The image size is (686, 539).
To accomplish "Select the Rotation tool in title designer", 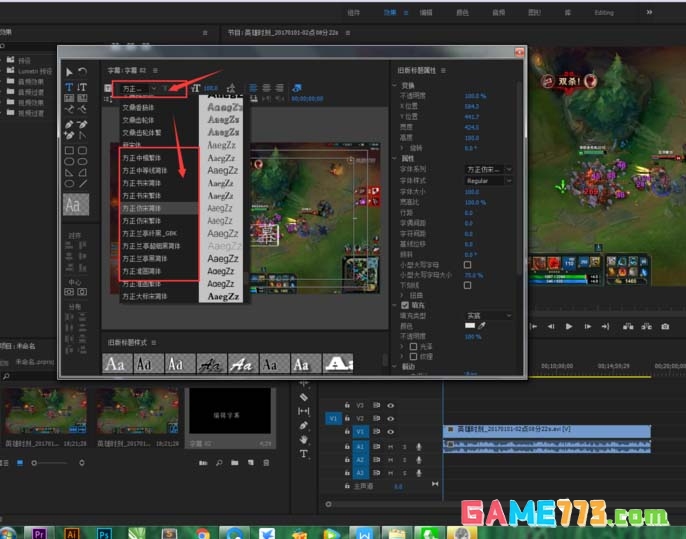I will (82, 71).
